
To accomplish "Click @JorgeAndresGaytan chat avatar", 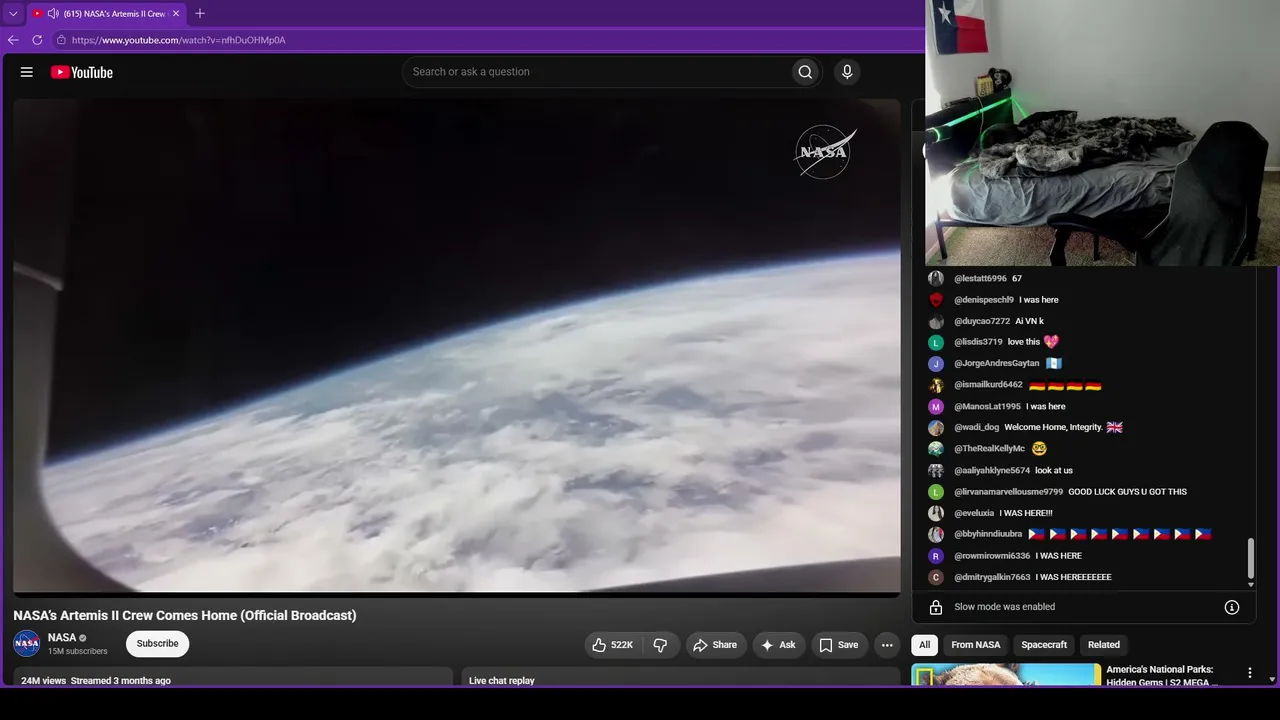I will click(x=936, y=364).
